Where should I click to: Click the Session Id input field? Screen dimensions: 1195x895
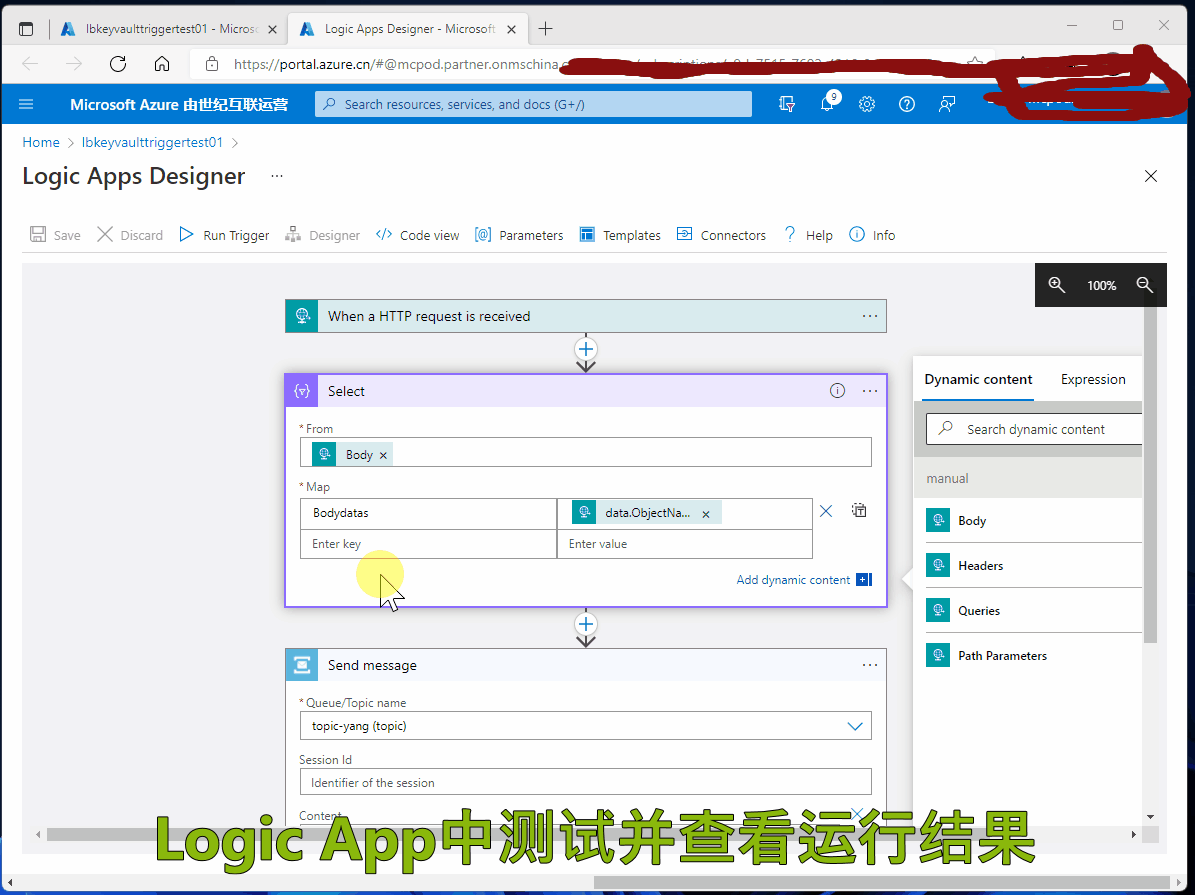point(585,782)
